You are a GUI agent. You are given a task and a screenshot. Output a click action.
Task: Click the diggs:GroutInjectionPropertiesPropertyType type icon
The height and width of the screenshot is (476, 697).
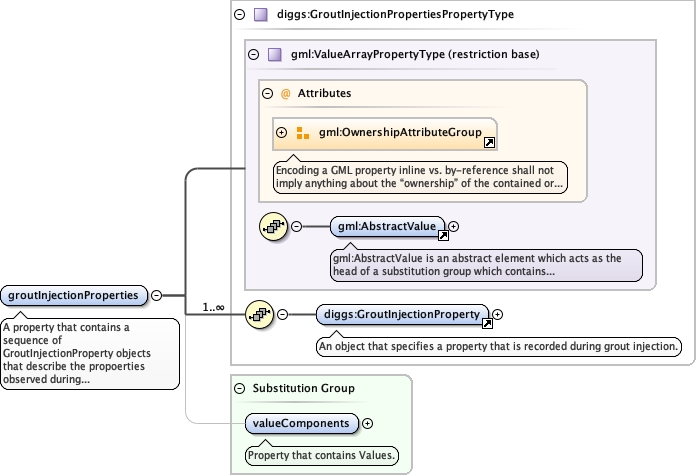[x=261, y=15]
